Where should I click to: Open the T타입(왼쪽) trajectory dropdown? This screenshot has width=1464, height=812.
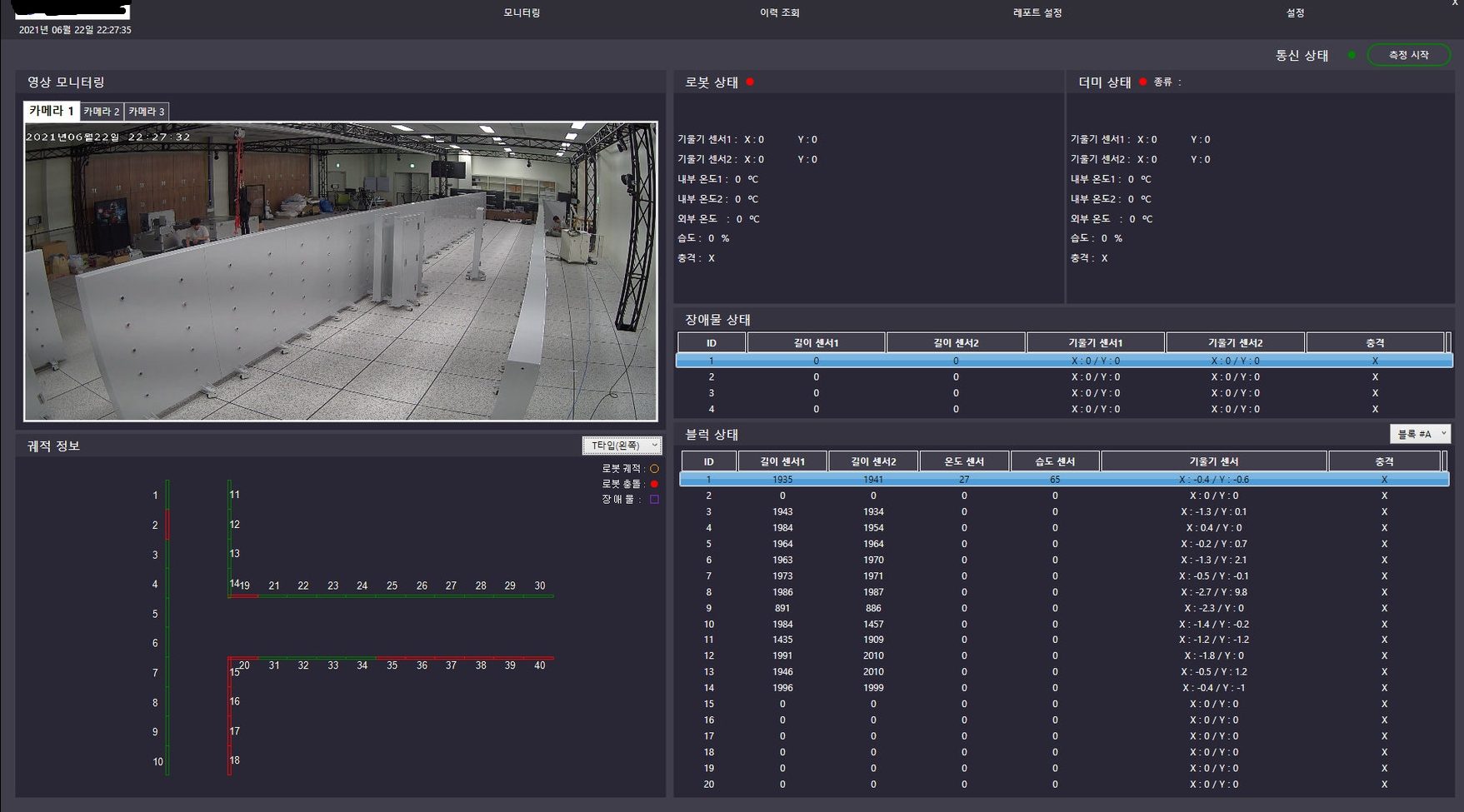(x=622, y=446)
